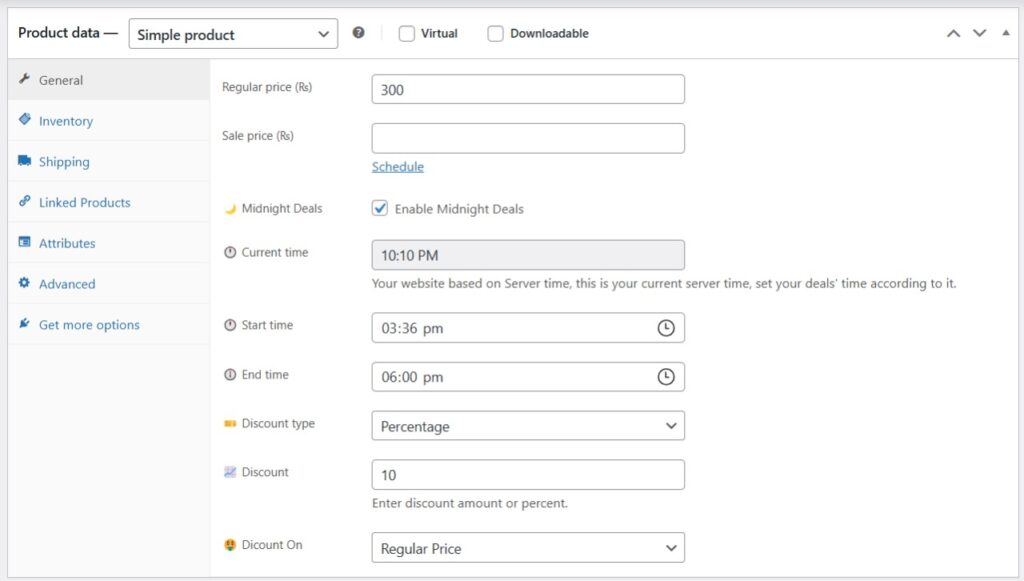Image resolution: width=1024 pixels, height=581 pixels.
Task: Open the End time clock picker icon
Action: point(665,377)
